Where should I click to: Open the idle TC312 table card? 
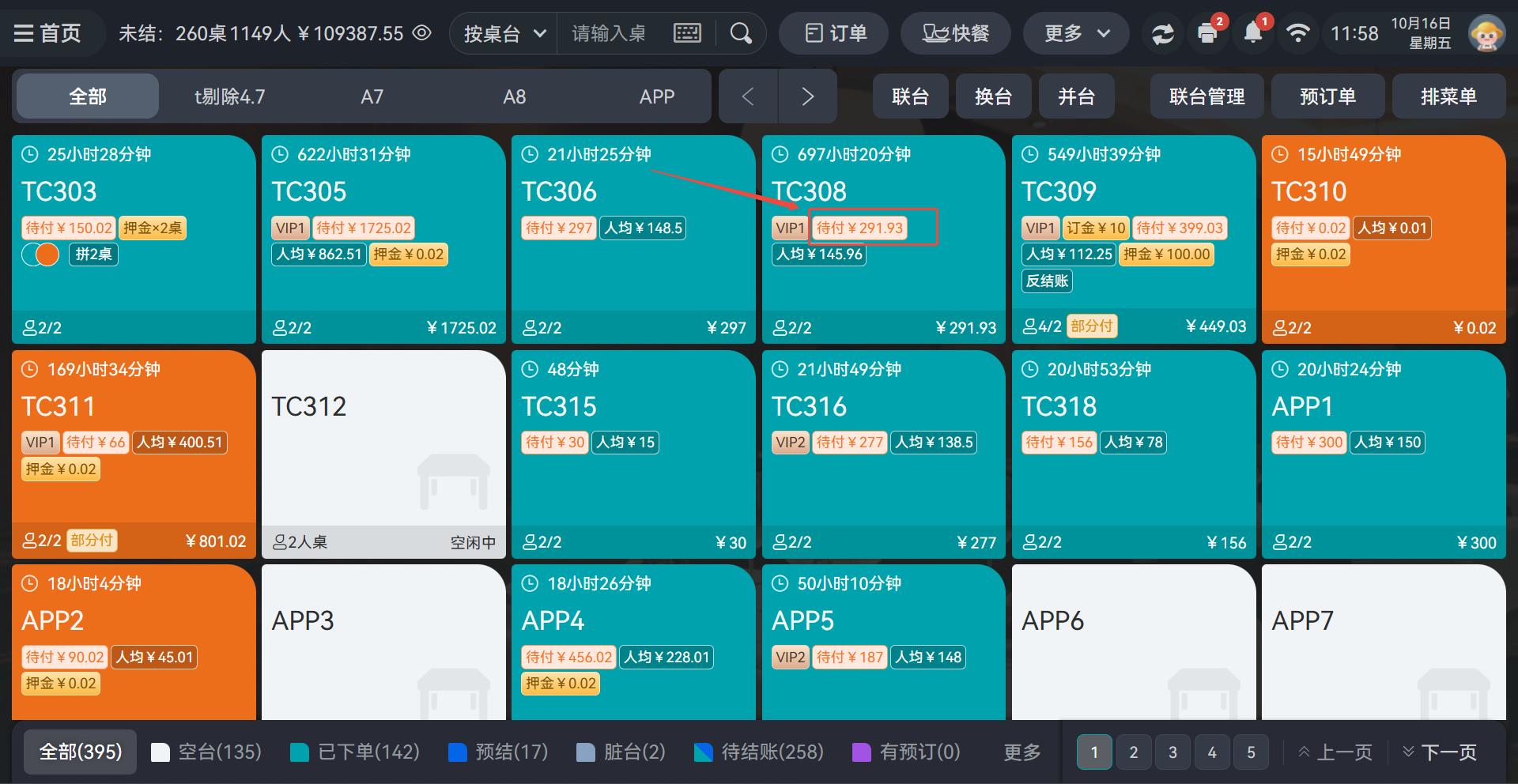click(x=383, y=454)
